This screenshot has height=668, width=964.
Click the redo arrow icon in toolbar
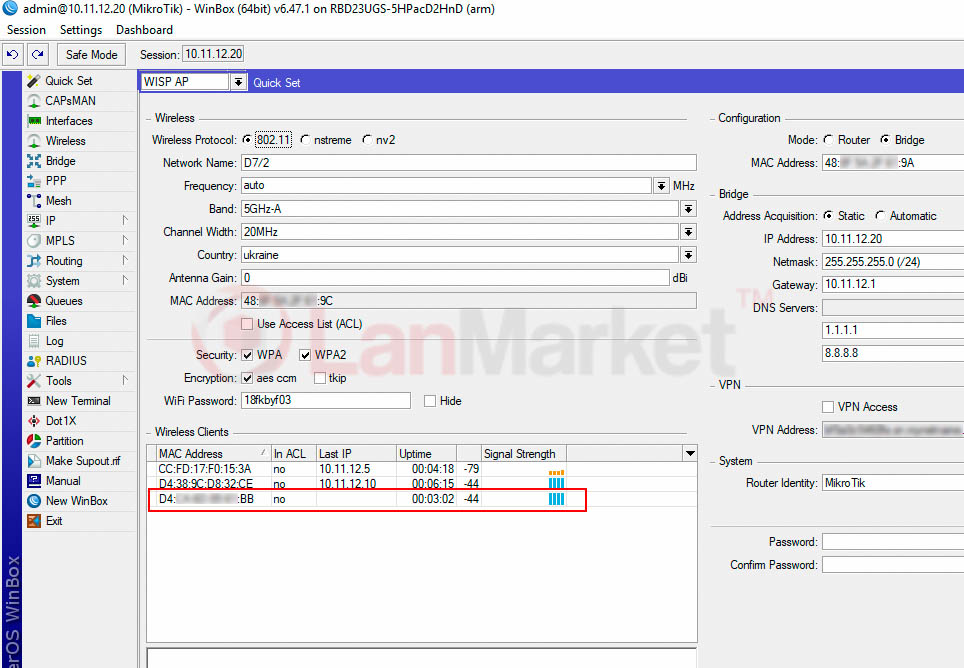(37, 55)
